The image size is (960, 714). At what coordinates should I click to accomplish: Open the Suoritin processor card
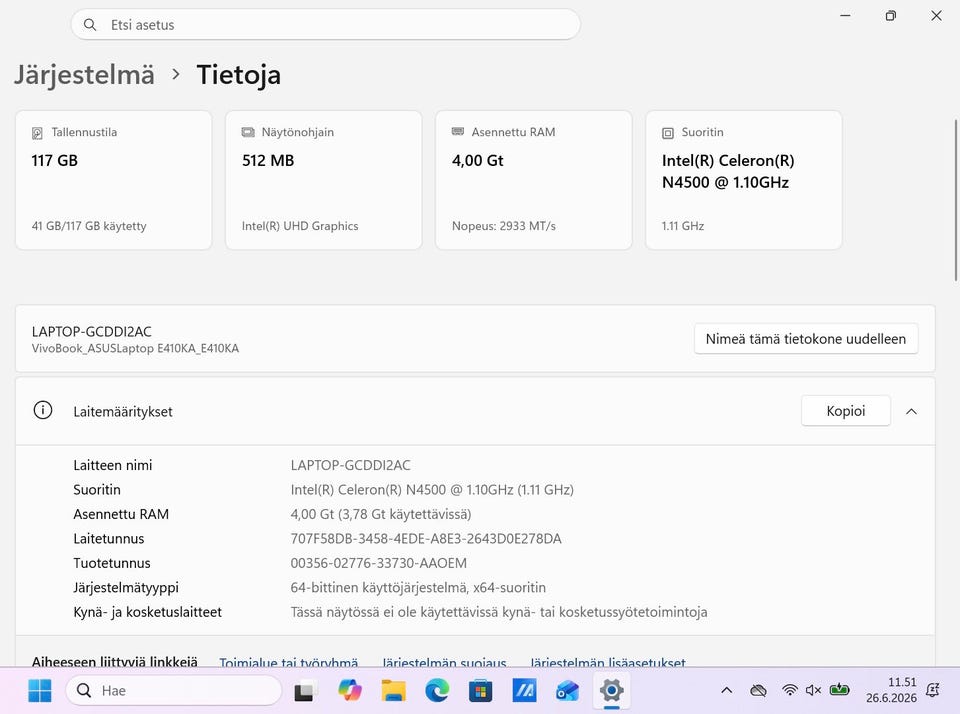pos(744,180)
